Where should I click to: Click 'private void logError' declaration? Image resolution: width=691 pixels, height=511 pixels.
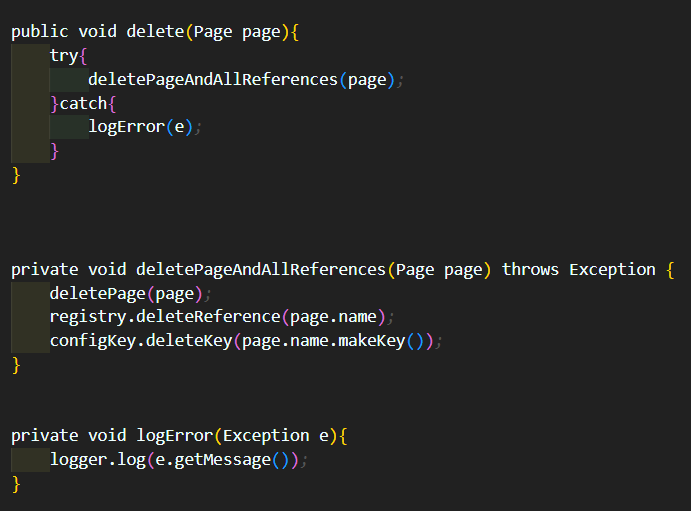112,436
